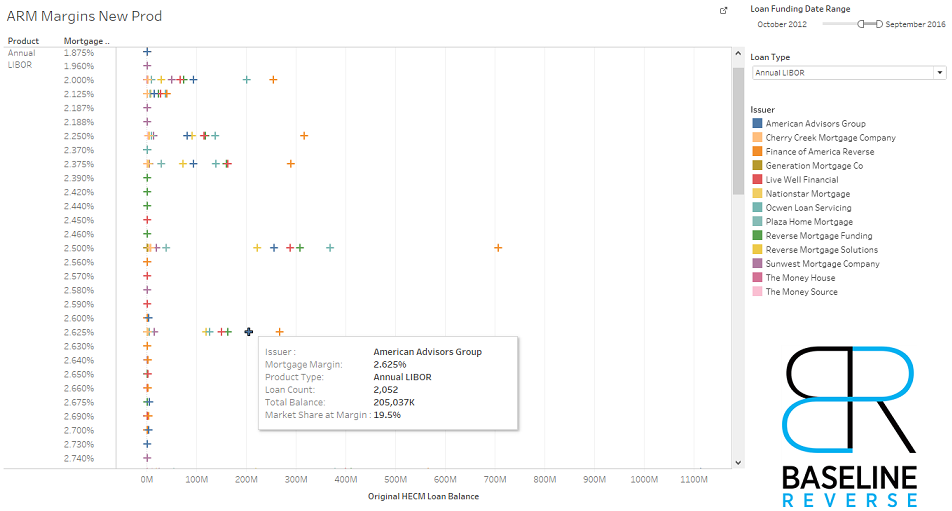Image resolution: width=952 pixels, height=511 pixels.
Task: Select the 2.000% margin row label
Action: (x=79, y=80)
